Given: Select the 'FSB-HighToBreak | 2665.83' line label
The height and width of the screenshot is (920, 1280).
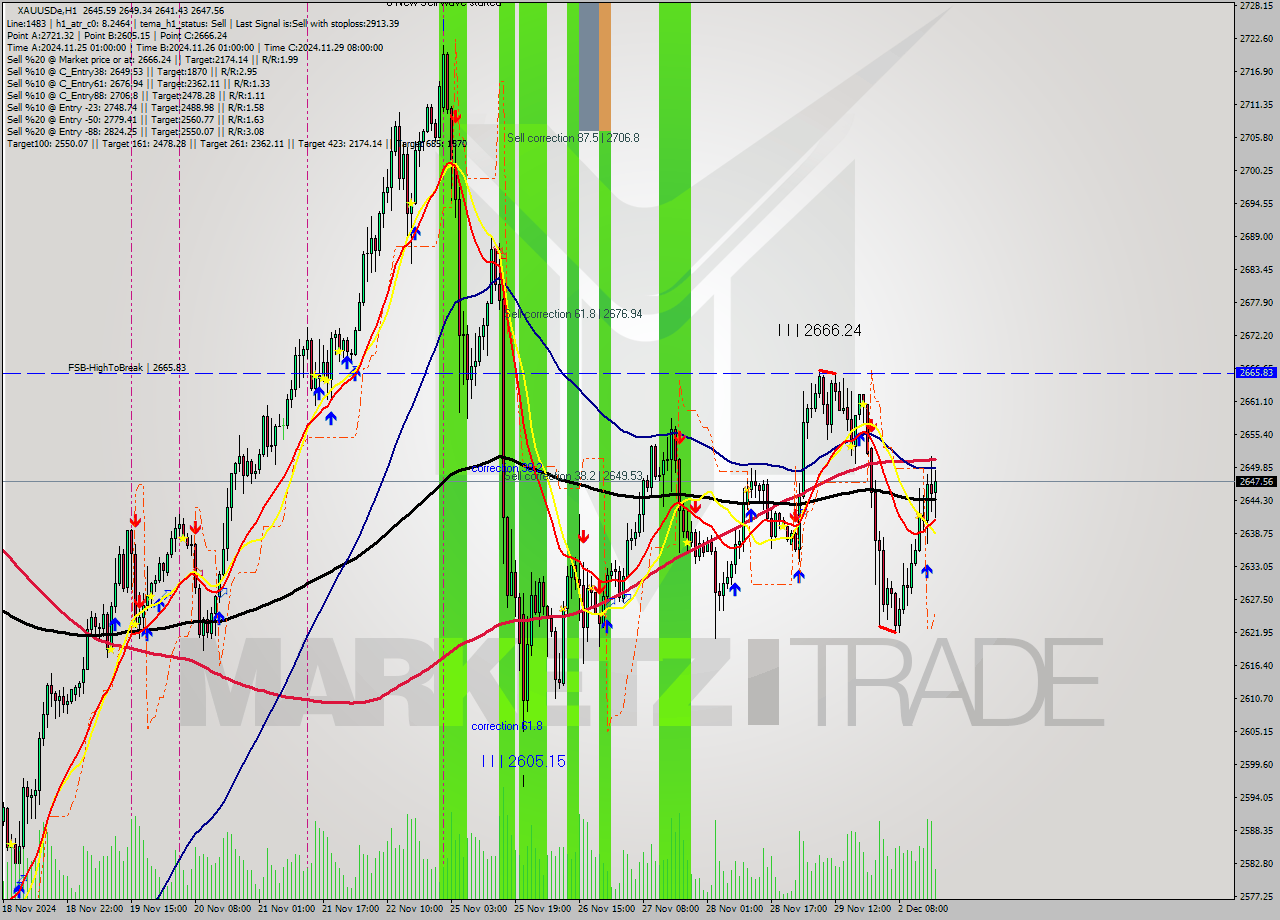Looking at the screenshot, I should pos(127,368).
